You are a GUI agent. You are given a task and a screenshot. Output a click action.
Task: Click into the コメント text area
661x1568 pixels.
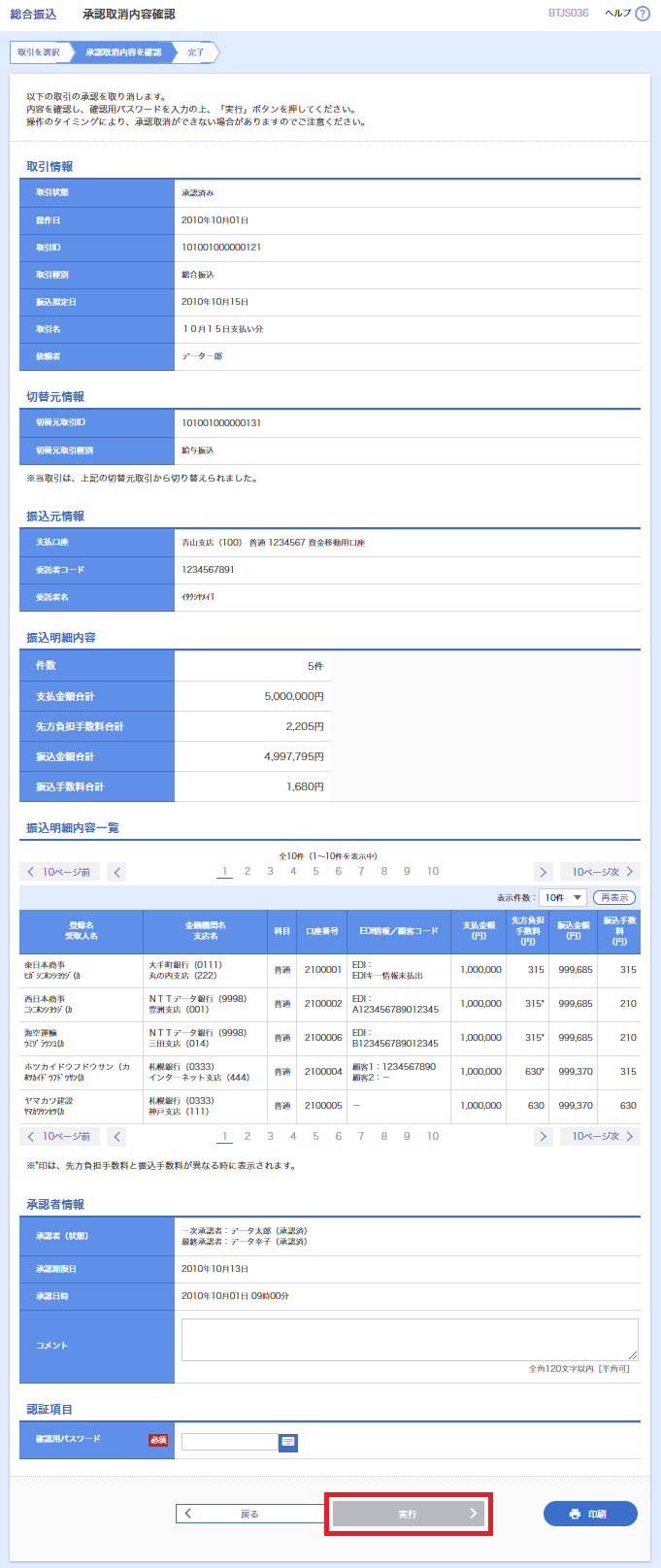point(409,1340)
